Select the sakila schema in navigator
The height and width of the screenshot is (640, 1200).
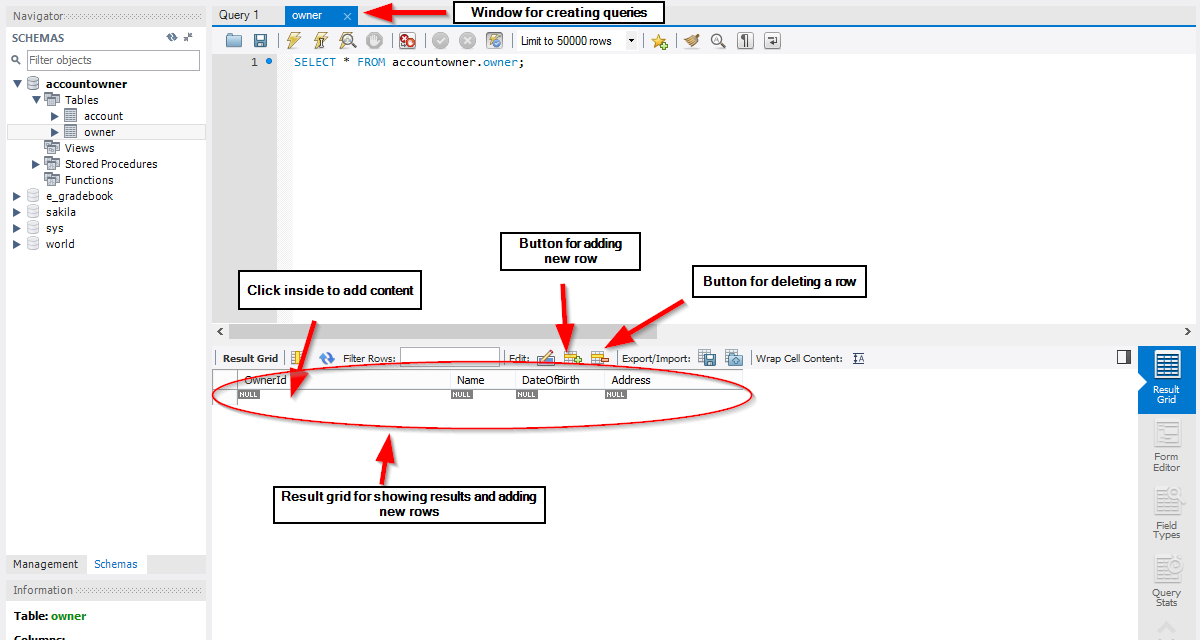(60, 212)
